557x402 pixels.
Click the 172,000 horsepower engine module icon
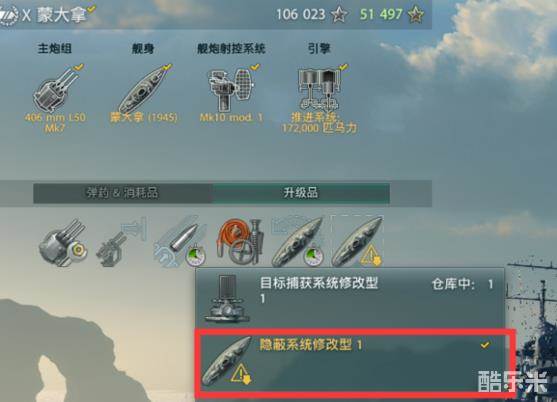pyautogui.click(x=319, y=89)
